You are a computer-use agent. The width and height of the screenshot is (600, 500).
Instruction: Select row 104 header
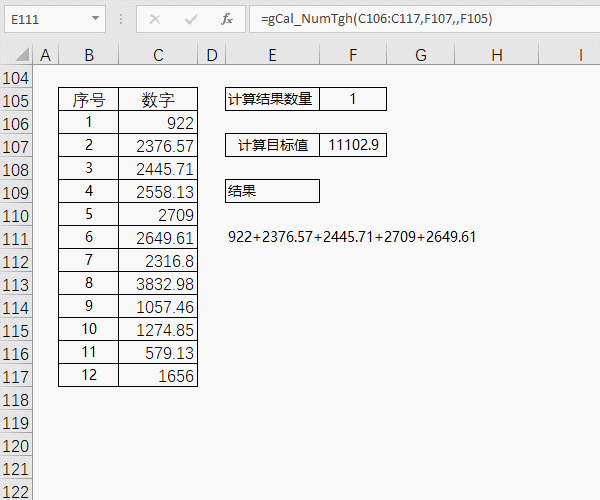coord(16,78)
